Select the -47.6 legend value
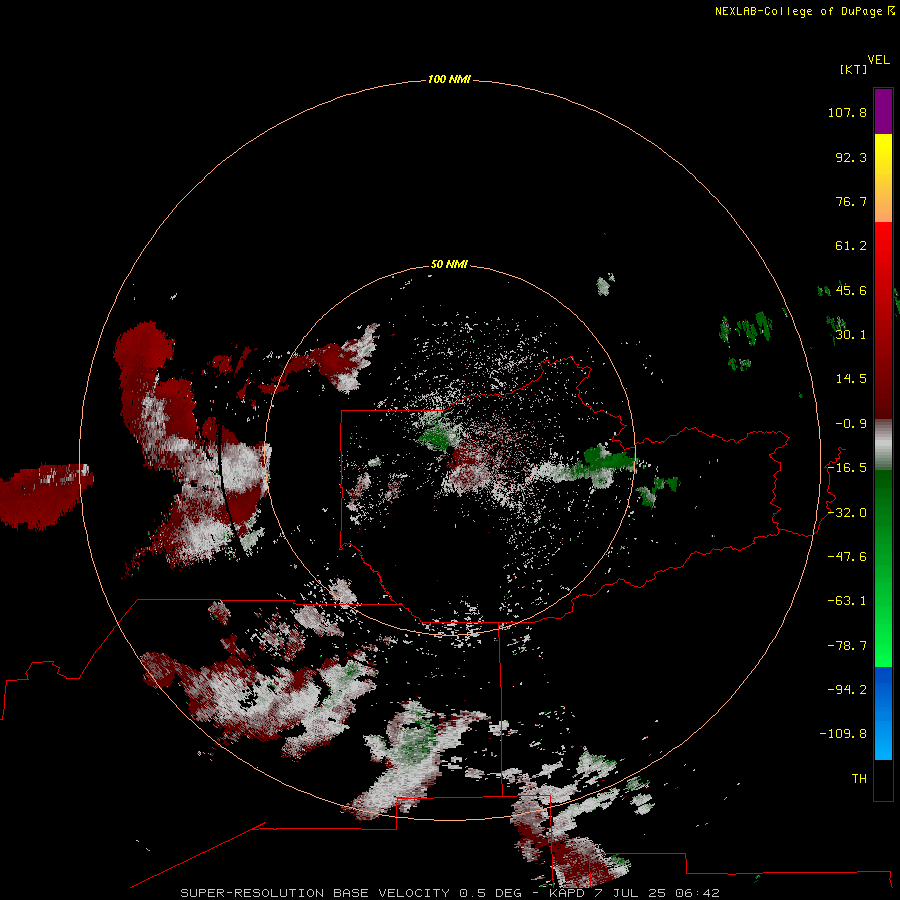 (847, 557)
